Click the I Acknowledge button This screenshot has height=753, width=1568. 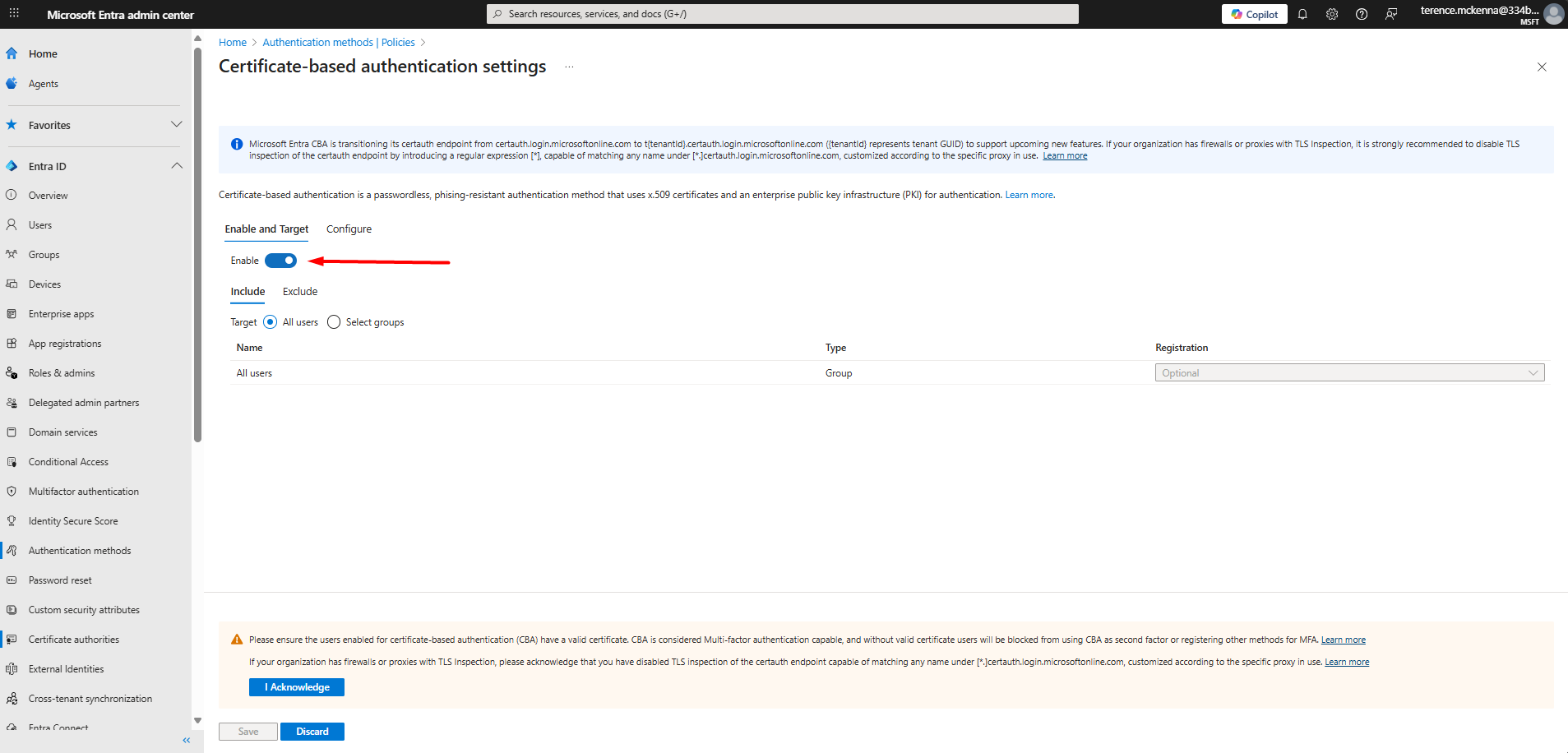pos(296,687)
